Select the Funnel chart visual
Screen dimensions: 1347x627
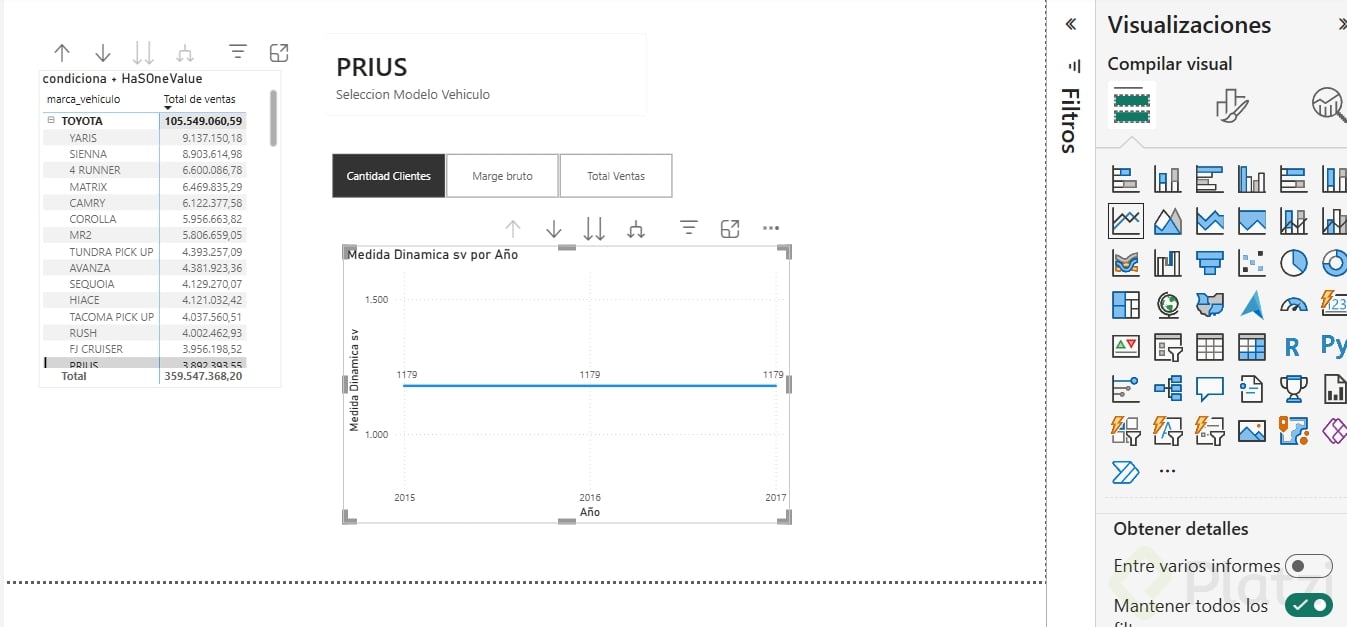pyautogui.click(x=1210, y=262)
